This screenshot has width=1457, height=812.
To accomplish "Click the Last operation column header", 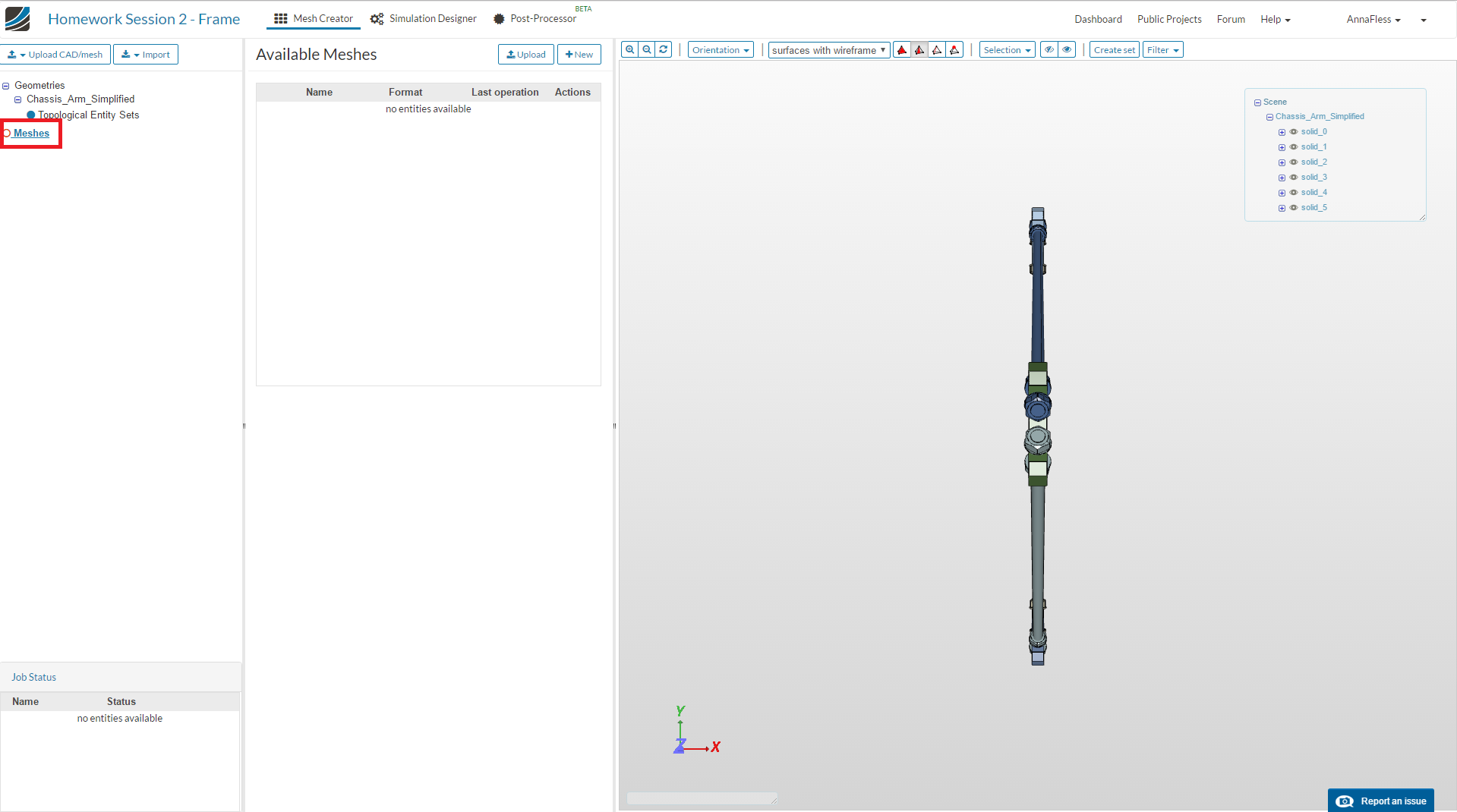I will (x=505, y=93).
